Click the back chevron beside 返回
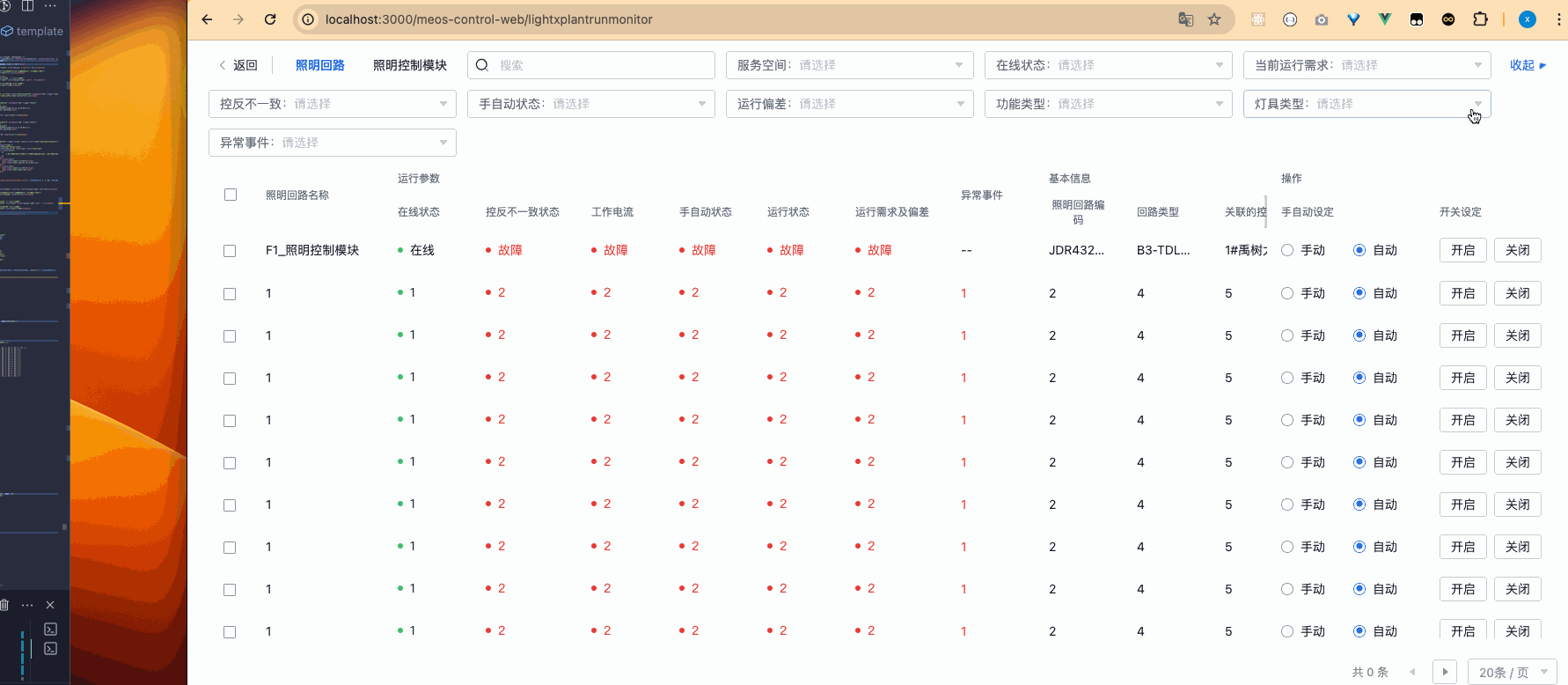 pos(222,65)
